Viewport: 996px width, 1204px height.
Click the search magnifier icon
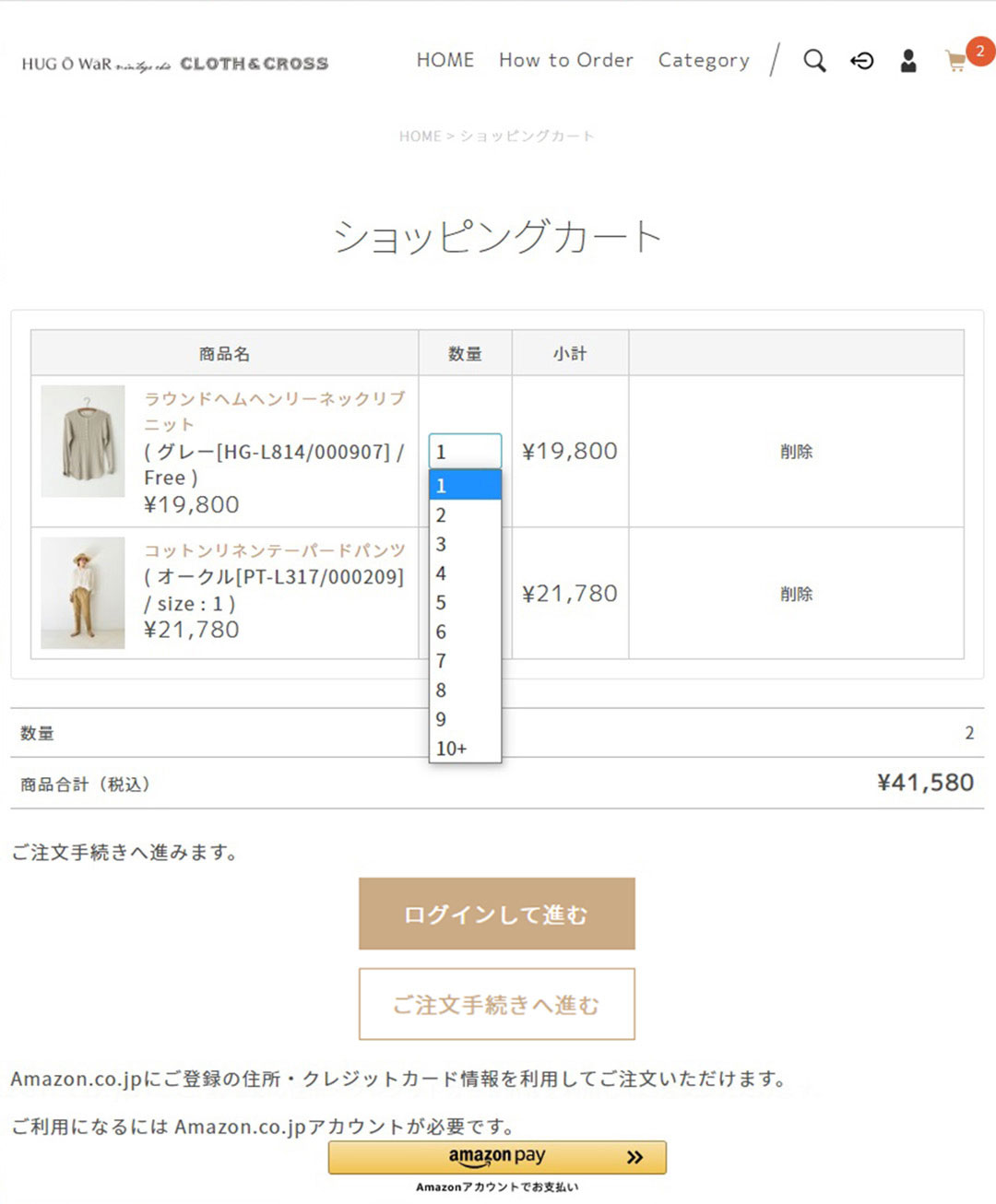(x=814, y=61)
